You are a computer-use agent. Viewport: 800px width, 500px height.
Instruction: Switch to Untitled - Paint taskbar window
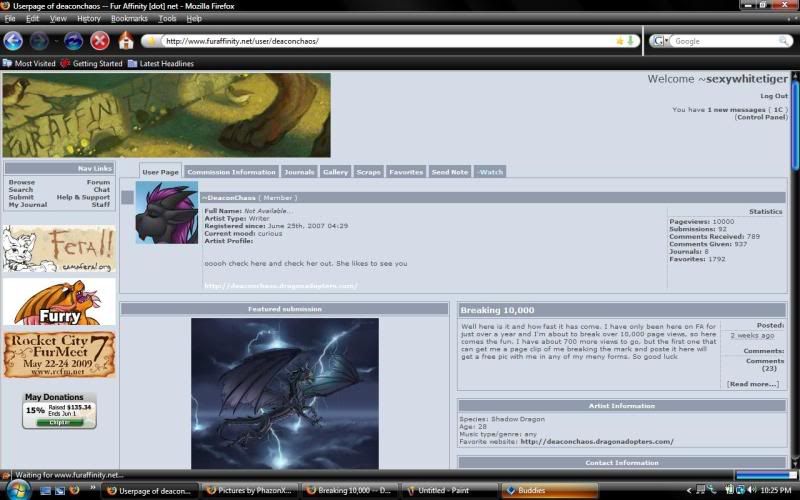[x=449, y=491]
